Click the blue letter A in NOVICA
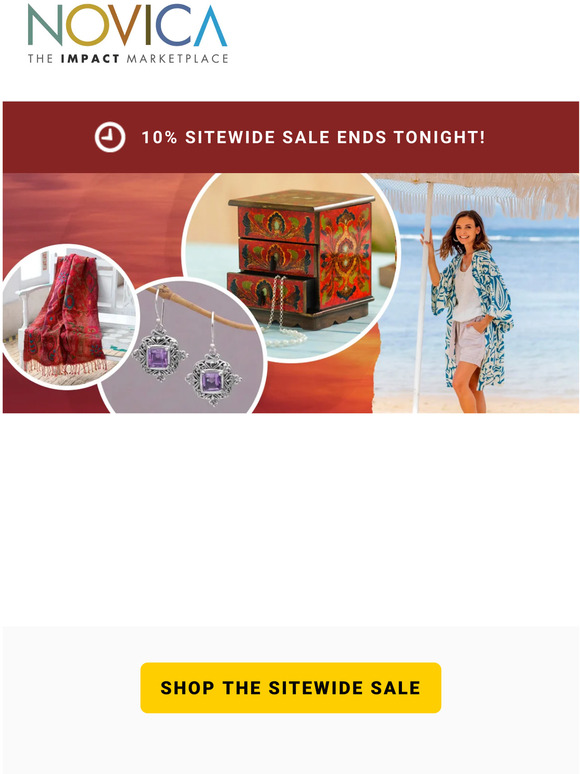 (210, 25)
